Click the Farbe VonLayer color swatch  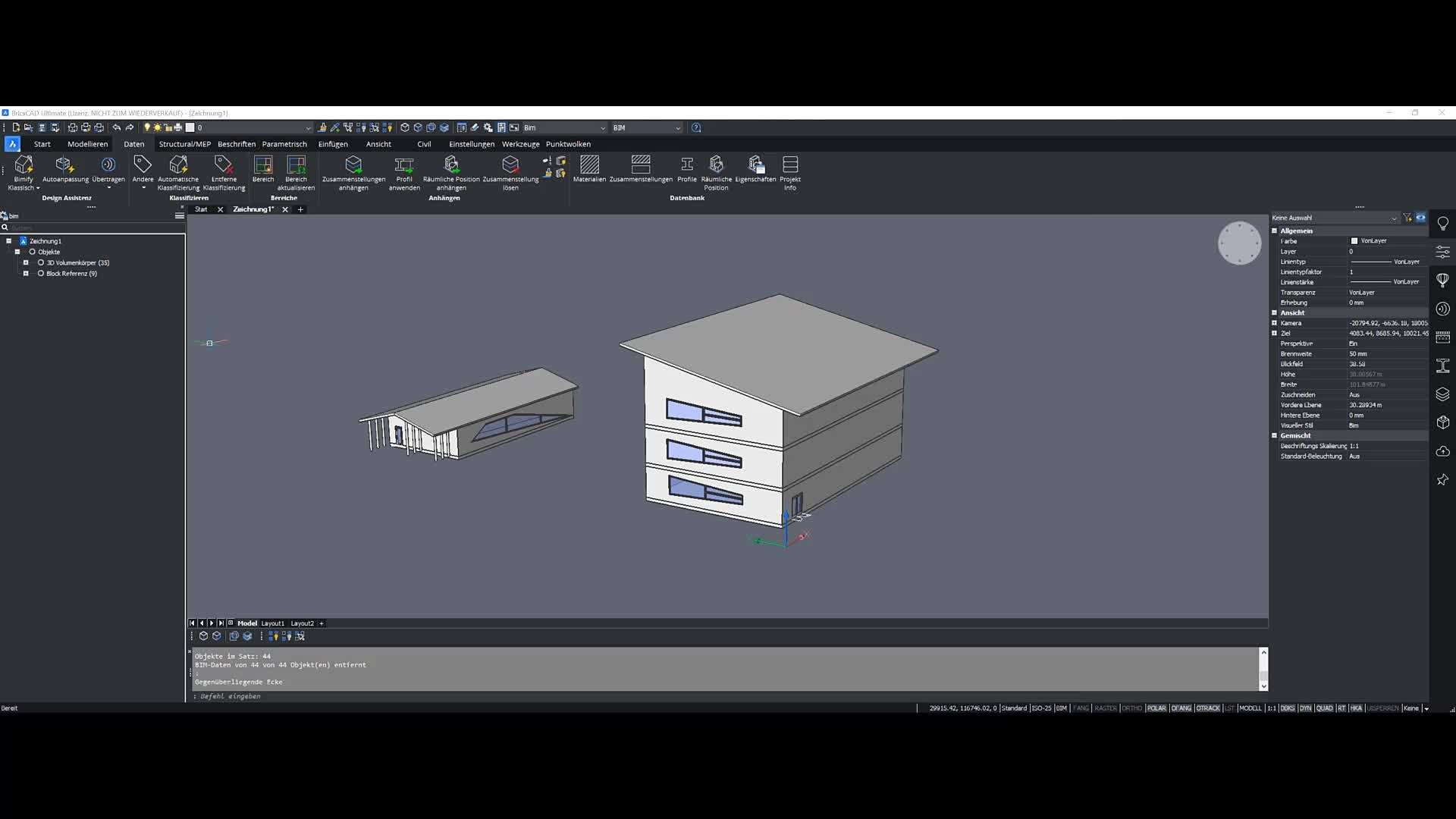(x=1354, y=241)
